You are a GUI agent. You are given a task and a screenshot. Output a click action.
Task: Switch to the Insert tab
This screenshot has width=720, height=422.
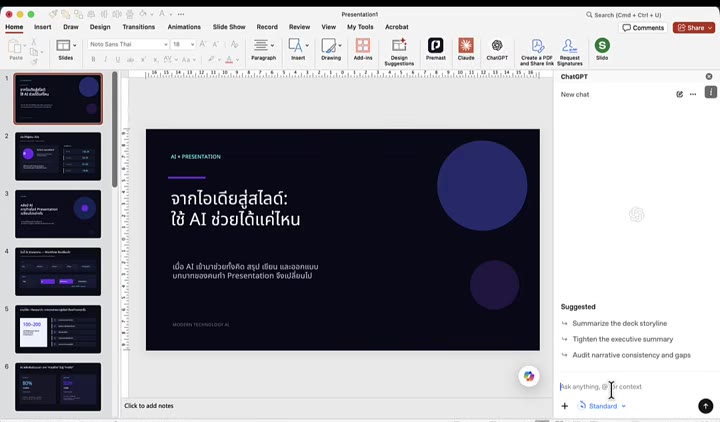(x=43, y=27)
